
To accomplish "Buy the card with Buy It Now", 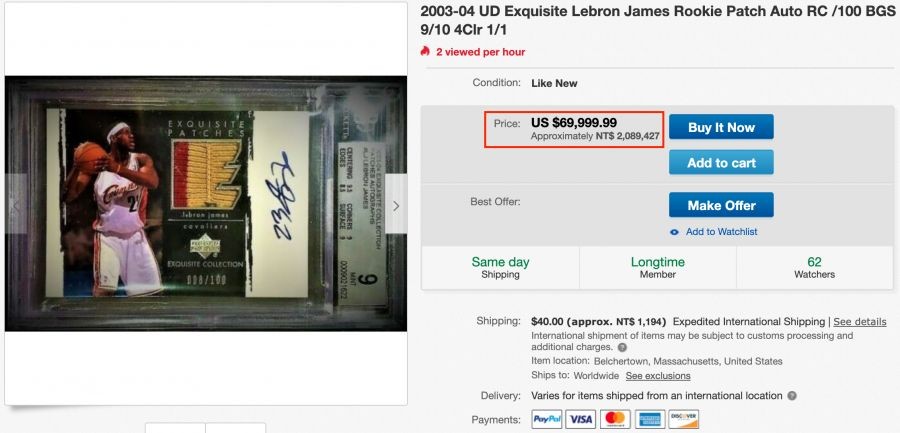I will (x=721, y=127).
